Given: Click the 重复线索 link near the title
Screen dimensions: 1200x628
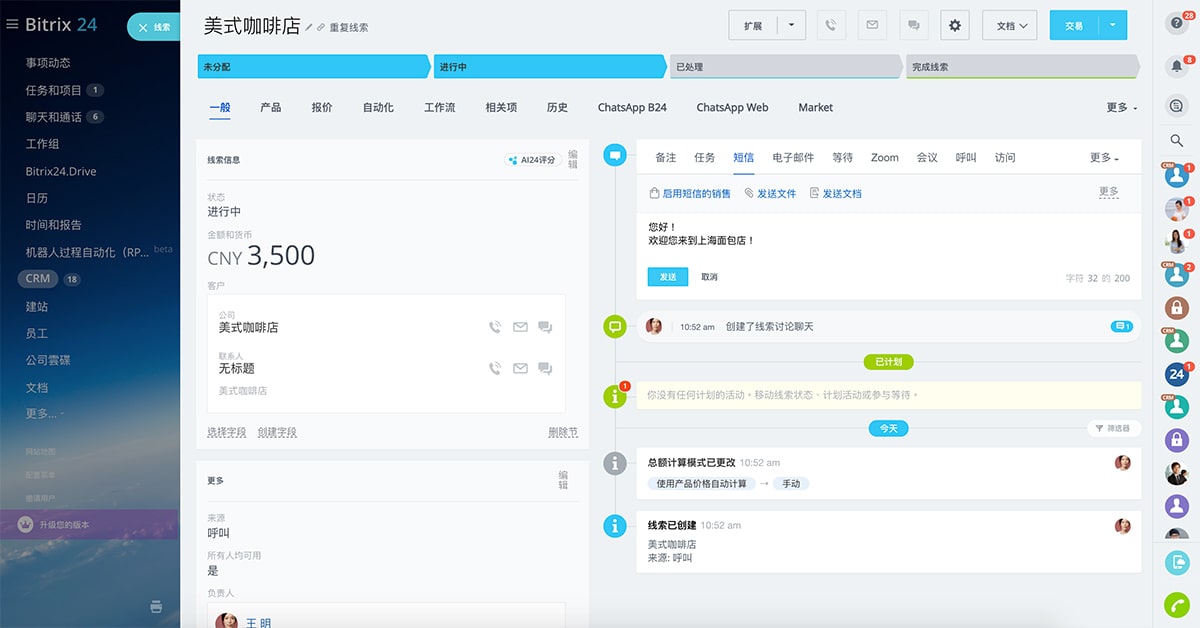Looking at the screenshot, I should tap(349, 28).
